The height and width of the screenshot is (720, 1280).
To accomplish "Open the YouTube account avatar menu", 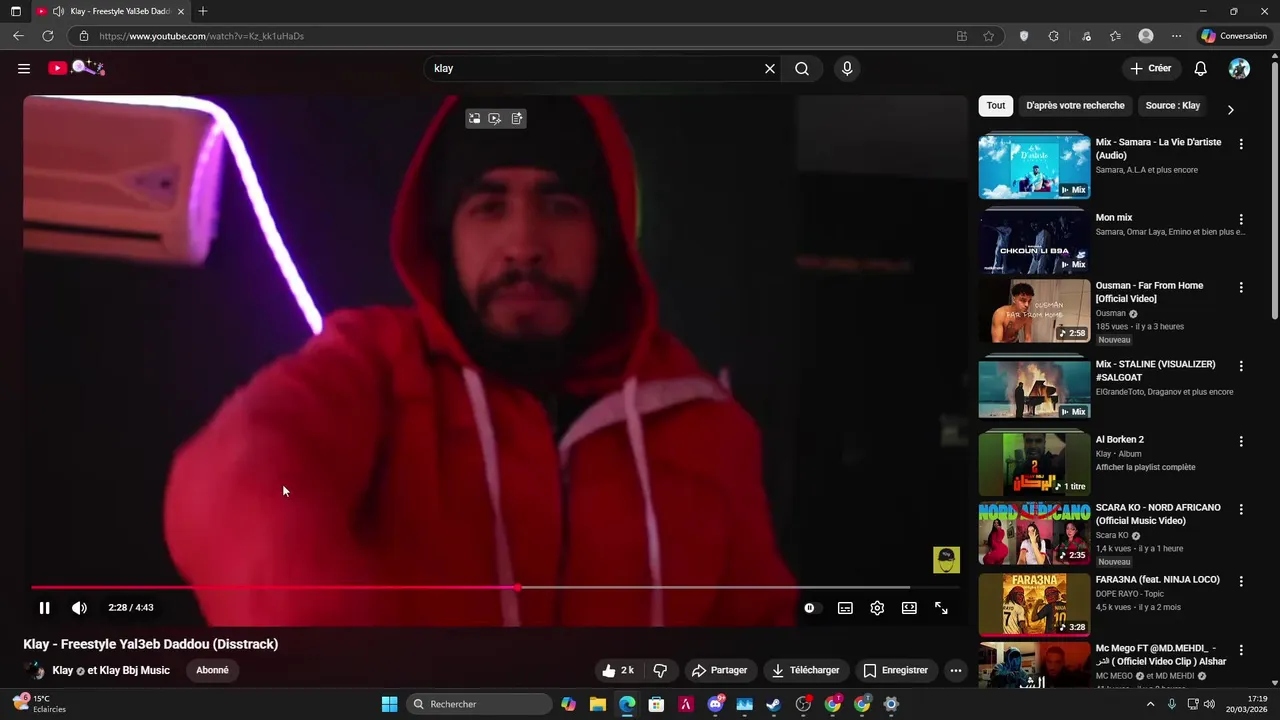I will coord(1239,68).
